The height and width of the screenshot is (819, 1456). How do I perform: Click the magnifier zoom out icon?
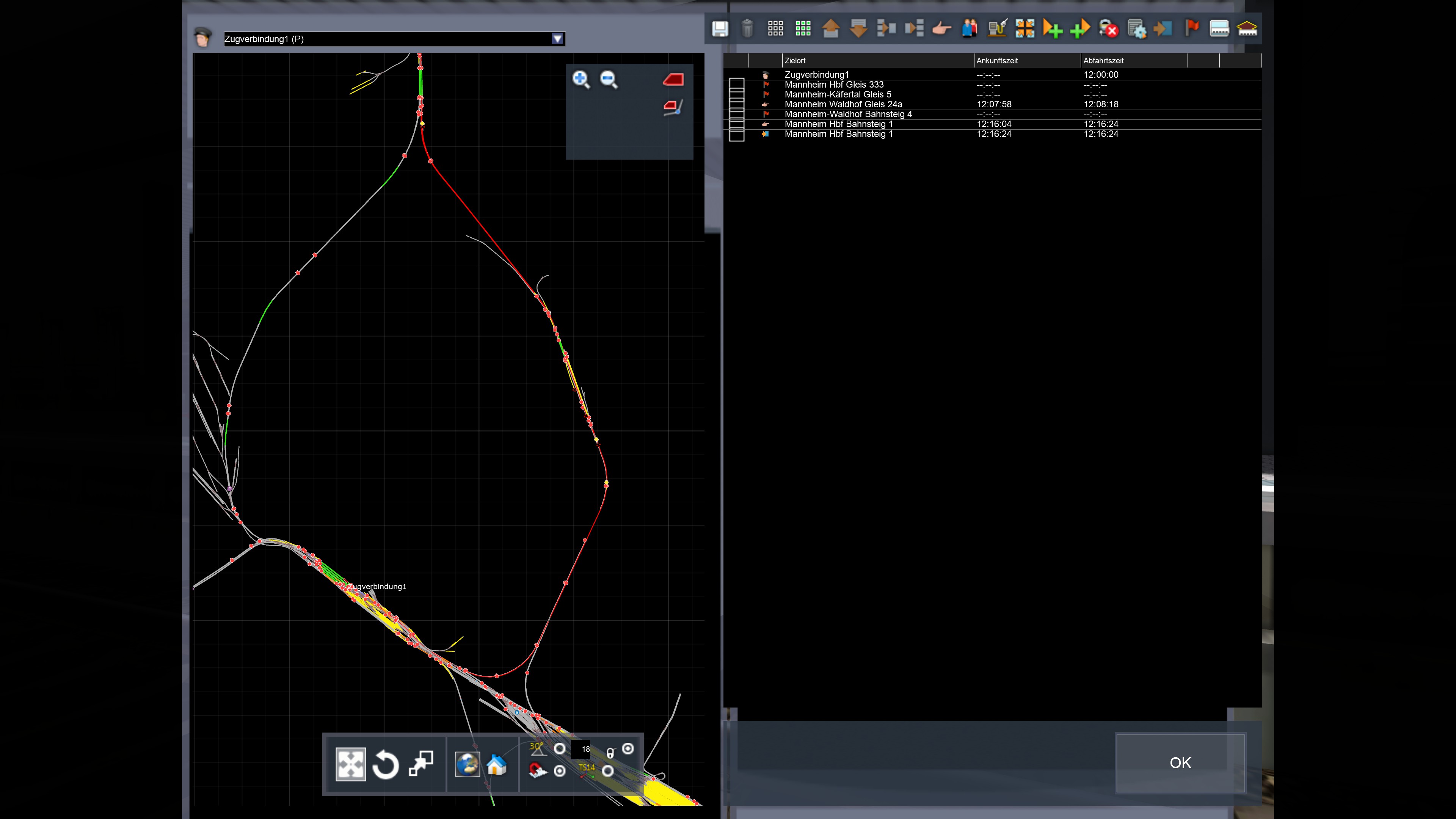click(609, 79)
